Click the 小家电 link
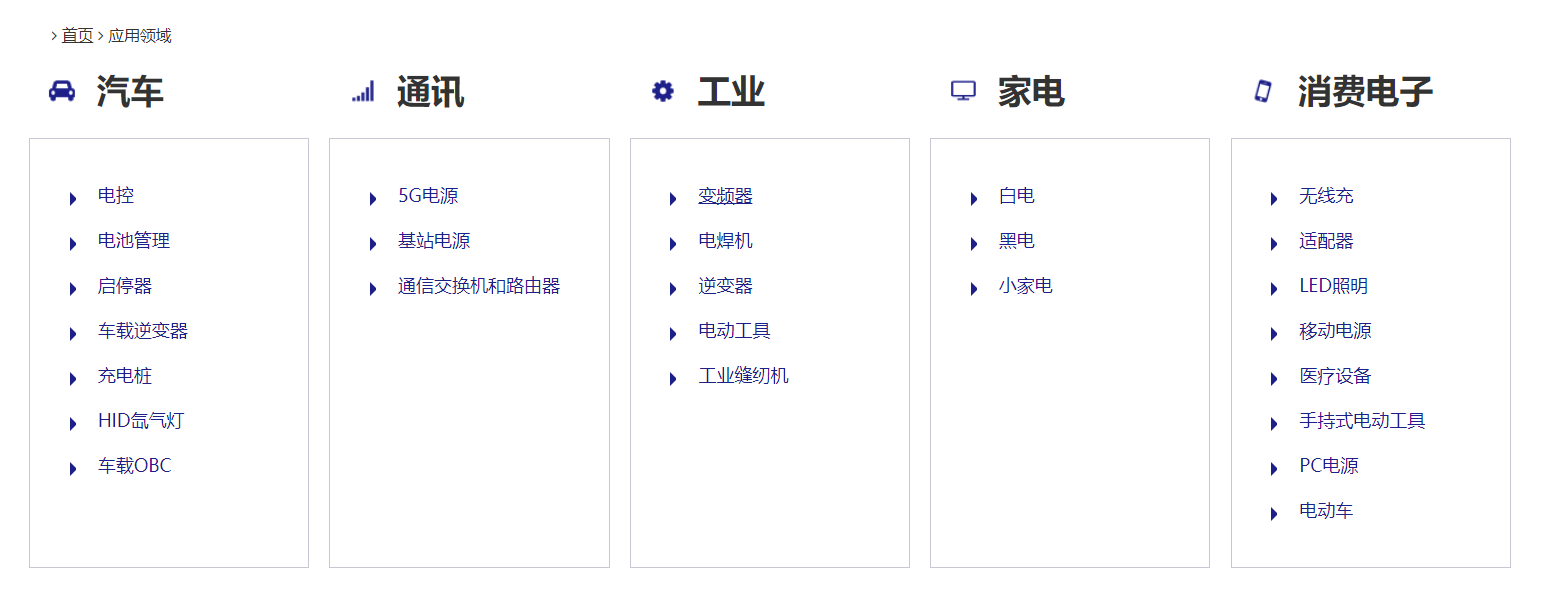 coord(1025,286)
